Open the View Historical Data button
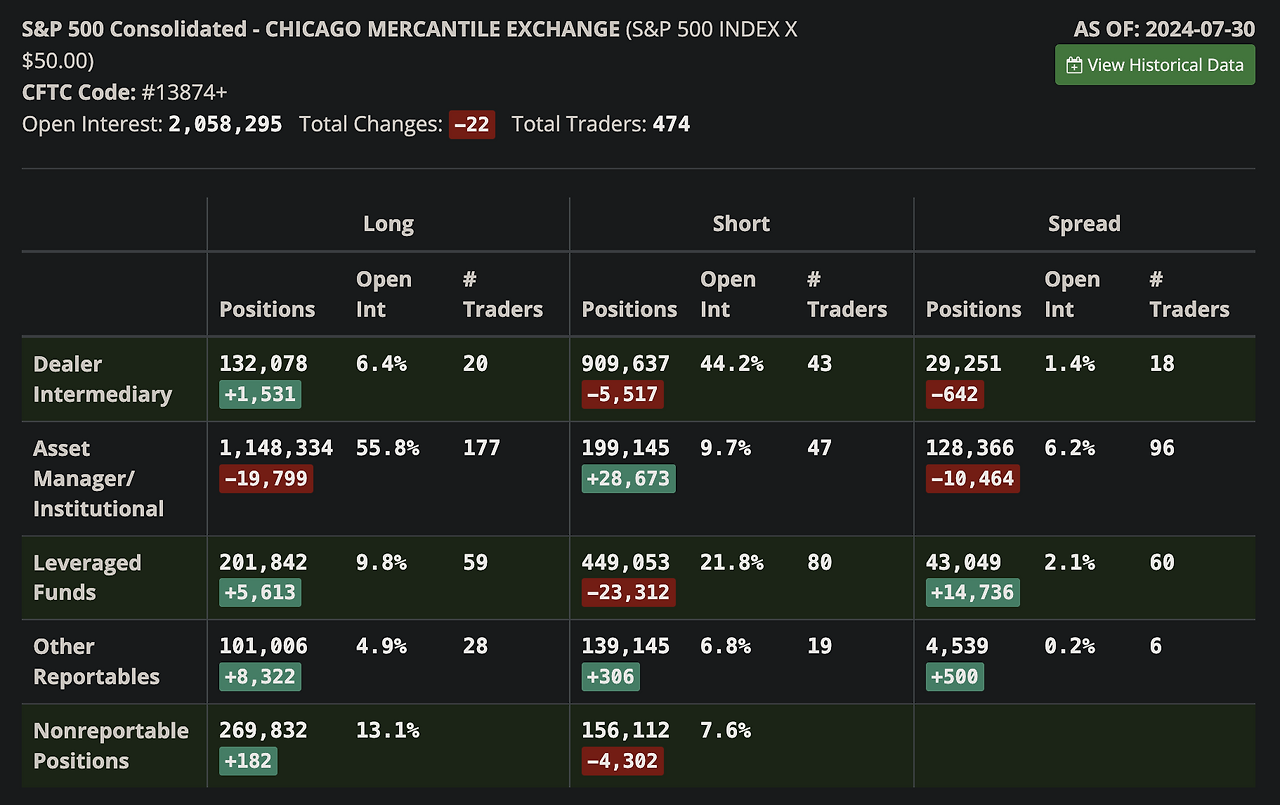This screenshot has height=805, width=1280. click(x=1155, y=65)
